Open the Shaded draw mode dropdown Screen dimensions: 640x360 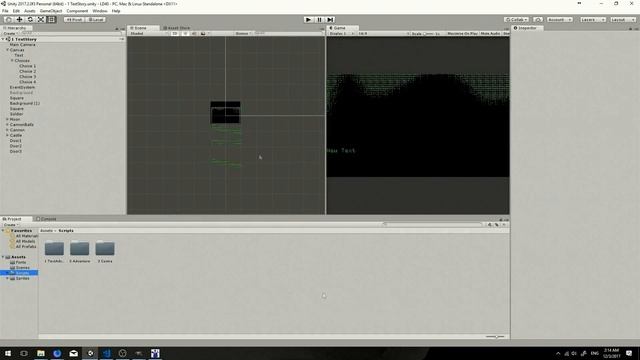tap(148, 33)
